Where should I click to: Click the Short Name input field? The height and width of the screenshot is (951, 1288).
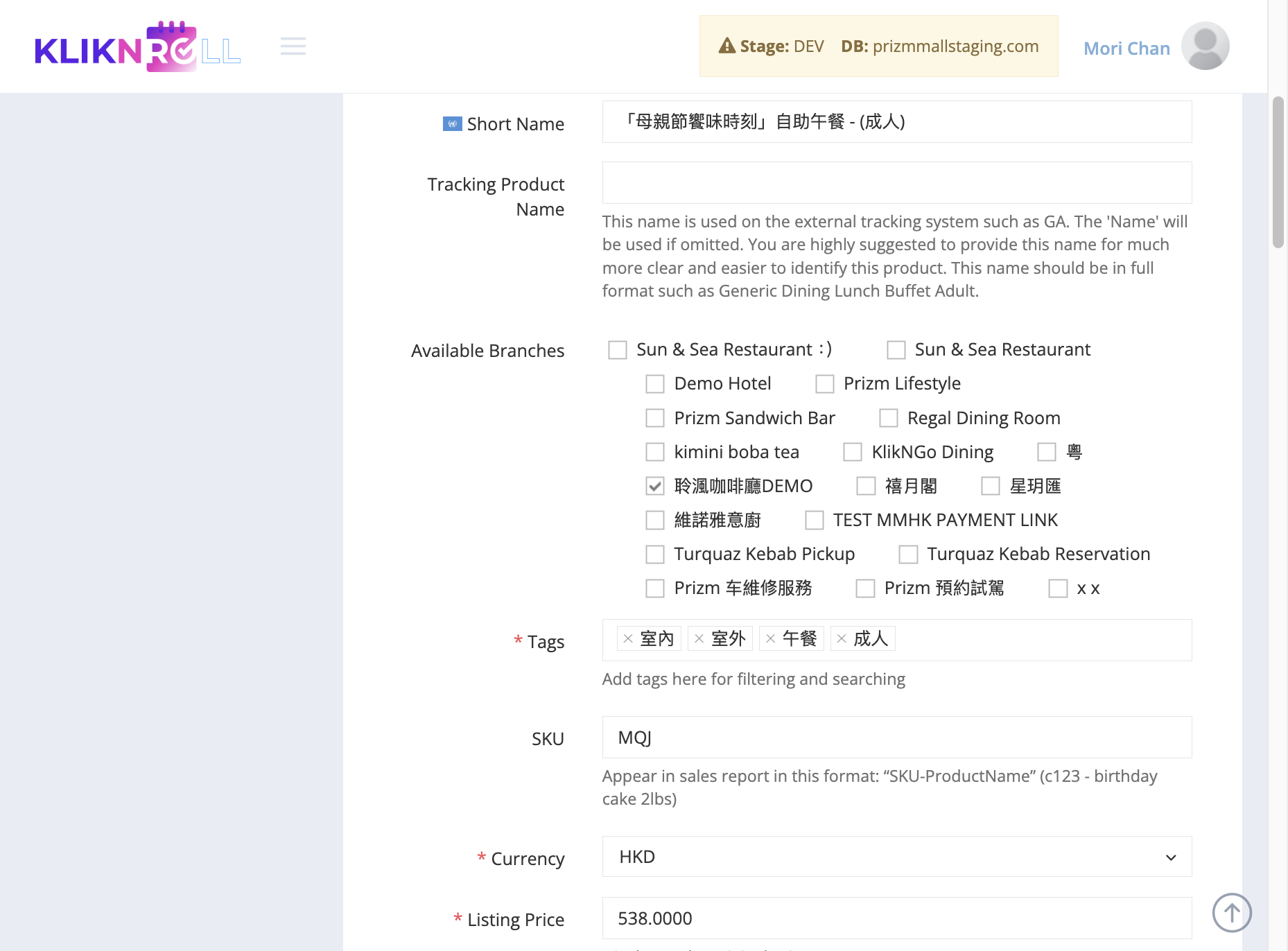click(x=897, y=122)
